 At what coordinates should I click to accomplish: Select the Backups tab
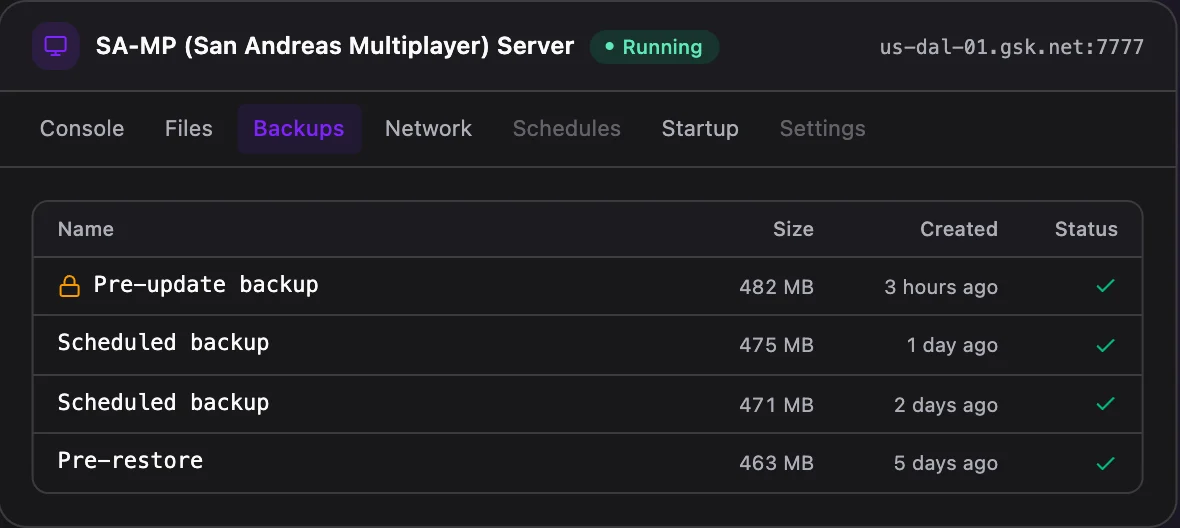(299, 129)
